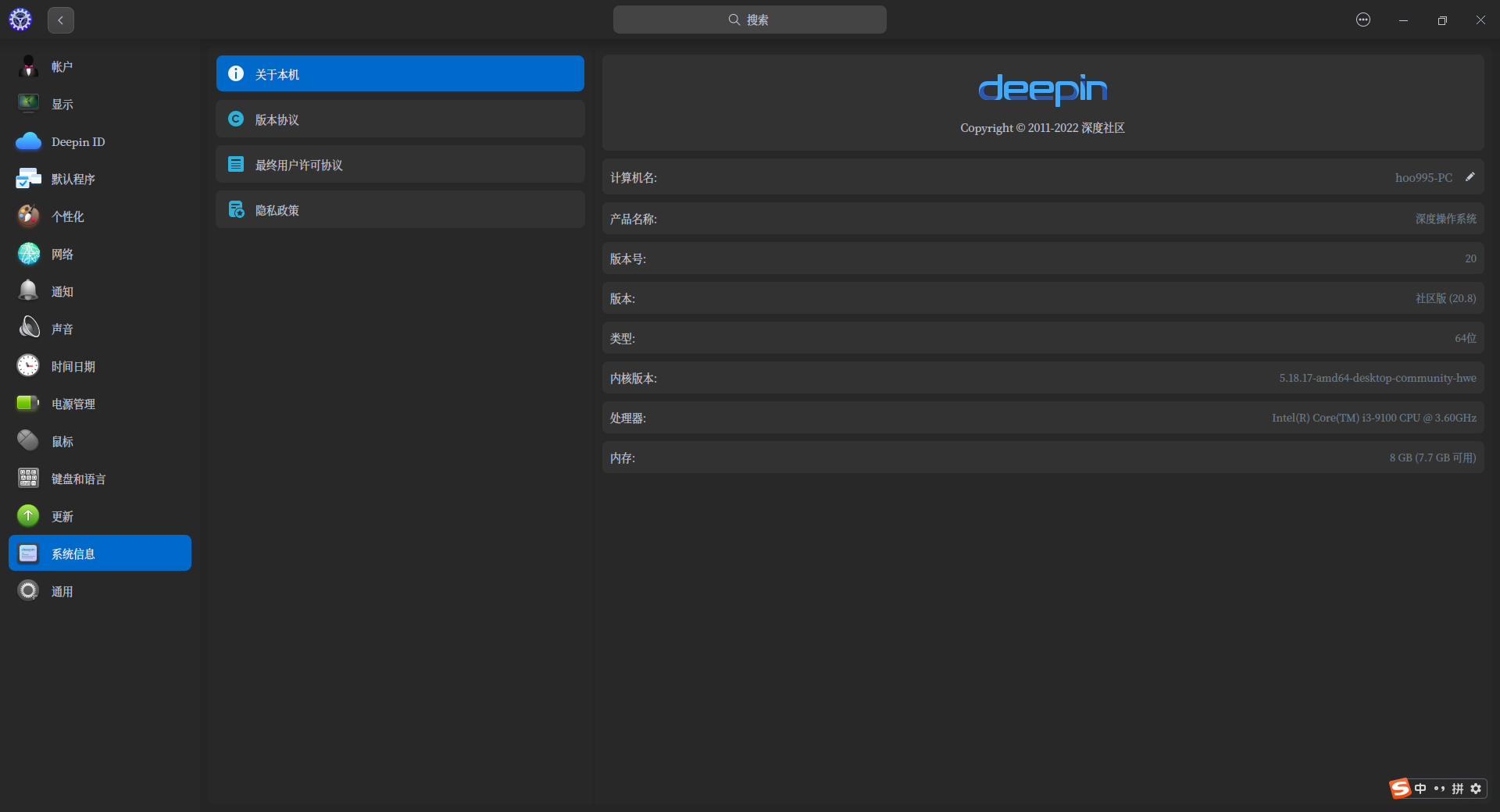Open the 网络 settings icon
1500x812 pixels.
coord(63,254)
